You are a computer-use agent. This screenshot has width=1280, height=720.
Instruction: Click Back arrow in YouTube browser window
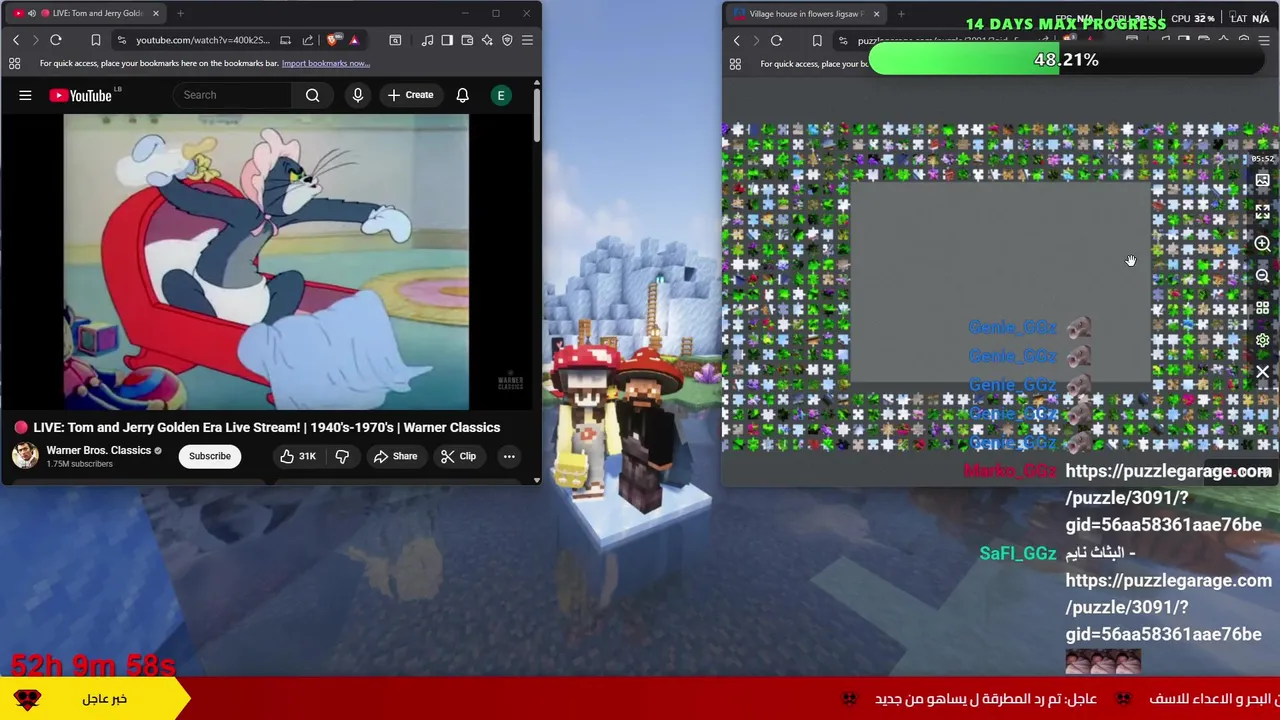pos(16,40)
